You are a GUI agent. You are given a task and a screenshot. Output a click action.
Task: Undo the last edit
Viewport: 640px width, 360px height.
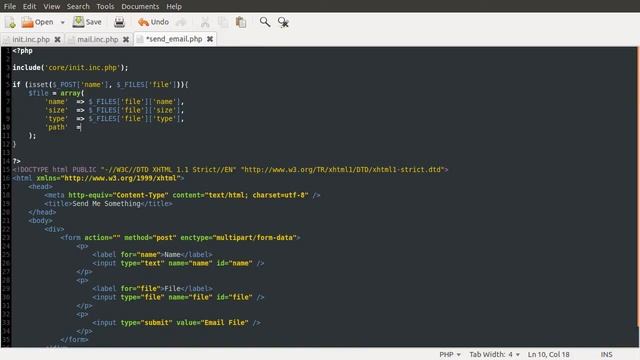pos(153,22)
